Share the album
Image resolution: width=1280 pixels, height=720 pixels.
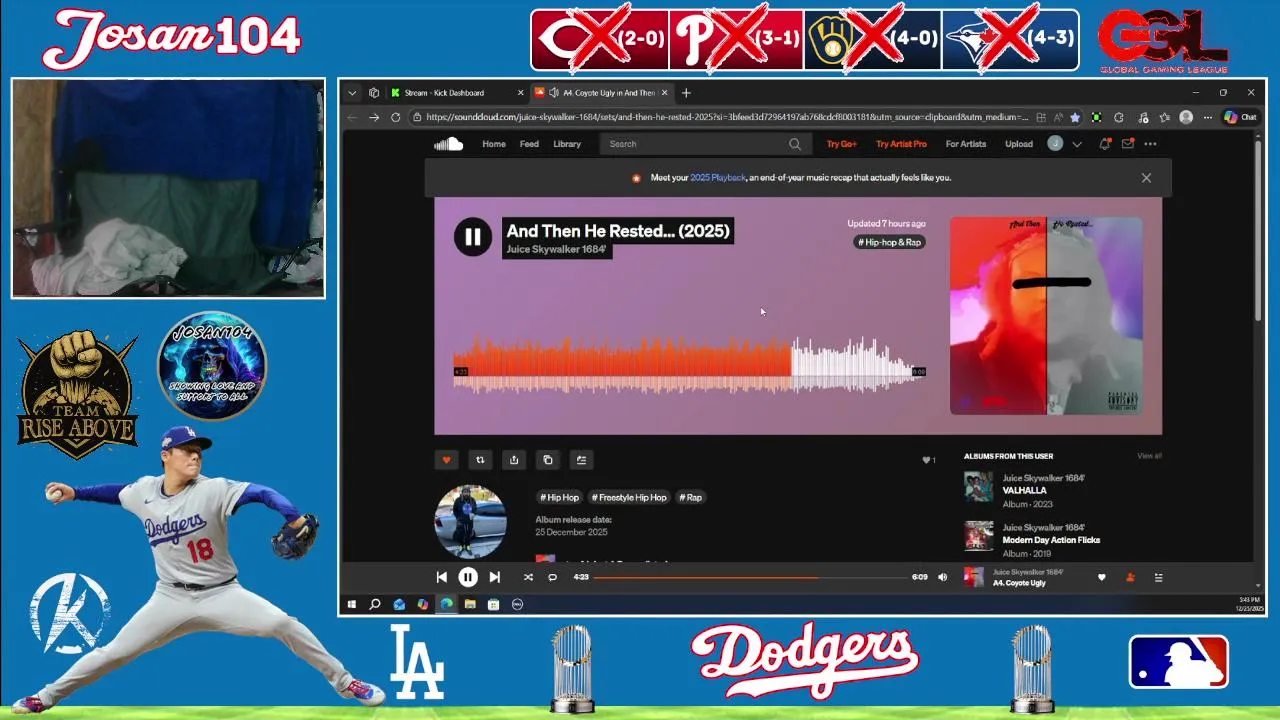click(x=514, y=460)
